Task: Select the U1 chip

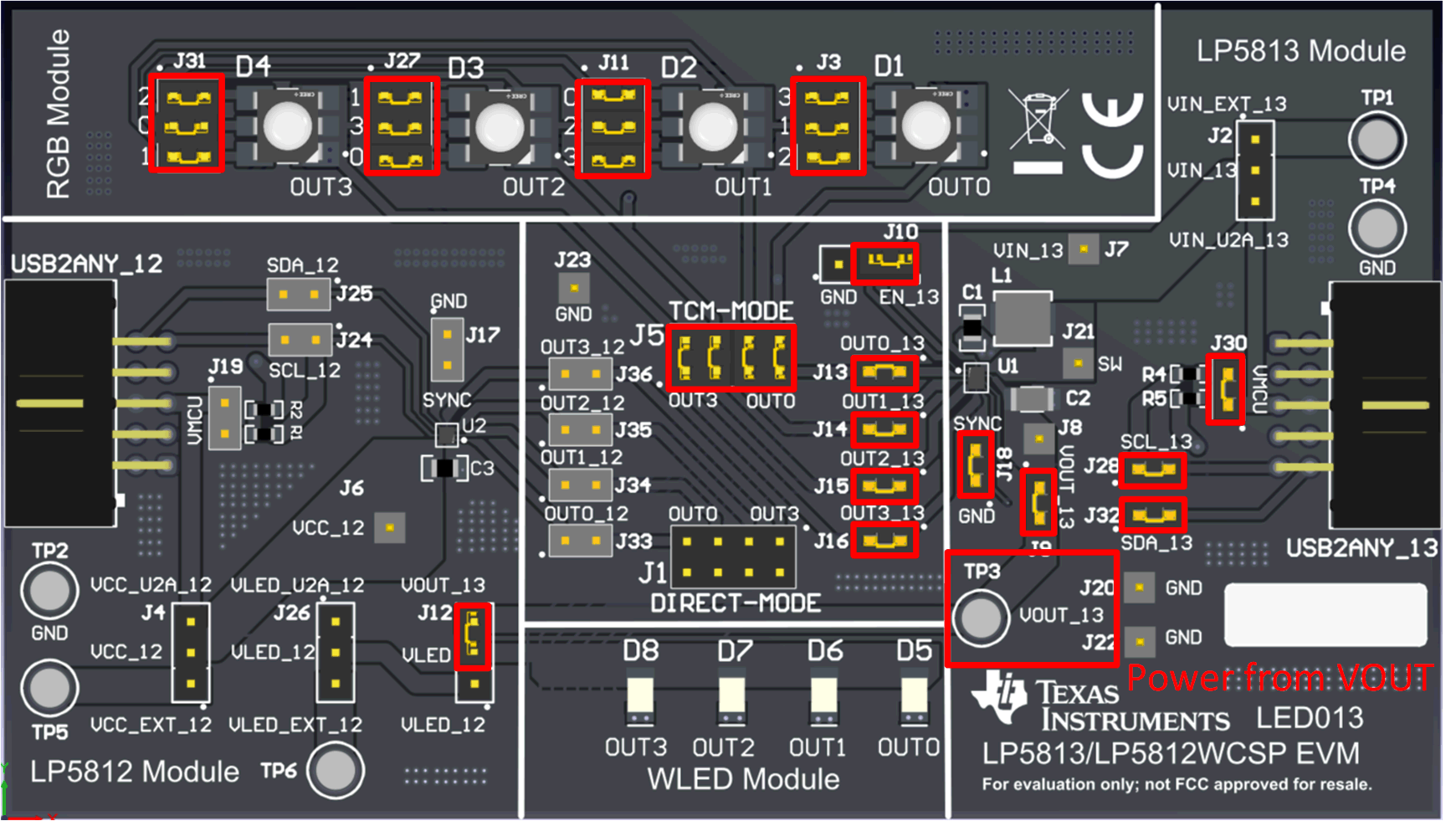Action: coord(976,377)
